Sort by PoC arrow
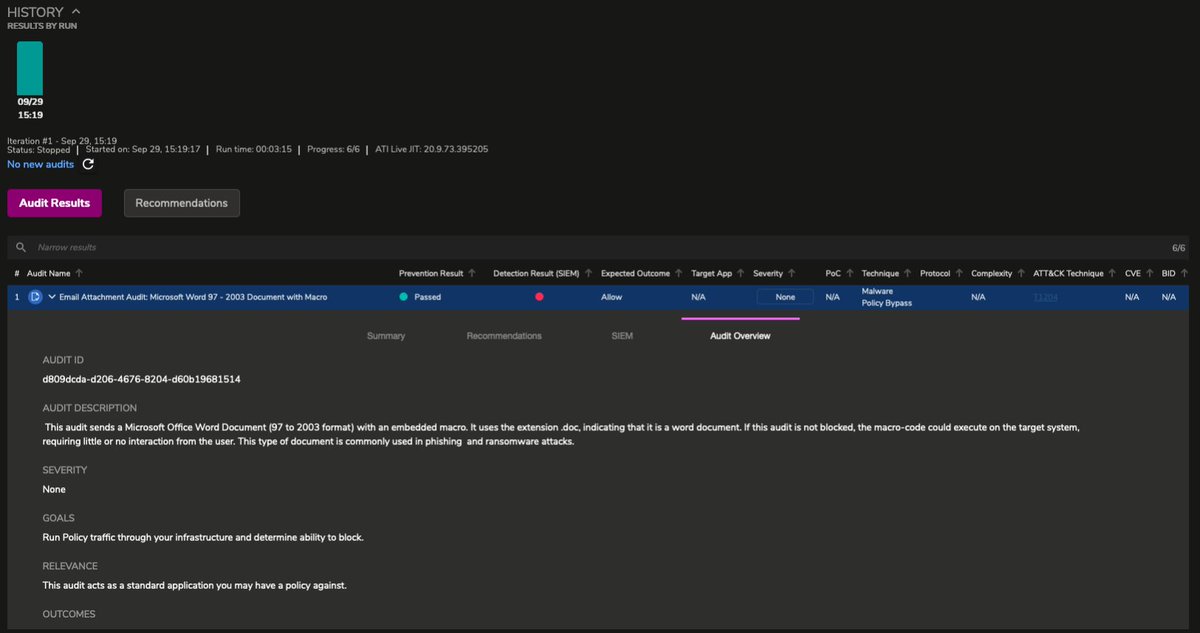The image size is (1200, 633). pos(850,273)
